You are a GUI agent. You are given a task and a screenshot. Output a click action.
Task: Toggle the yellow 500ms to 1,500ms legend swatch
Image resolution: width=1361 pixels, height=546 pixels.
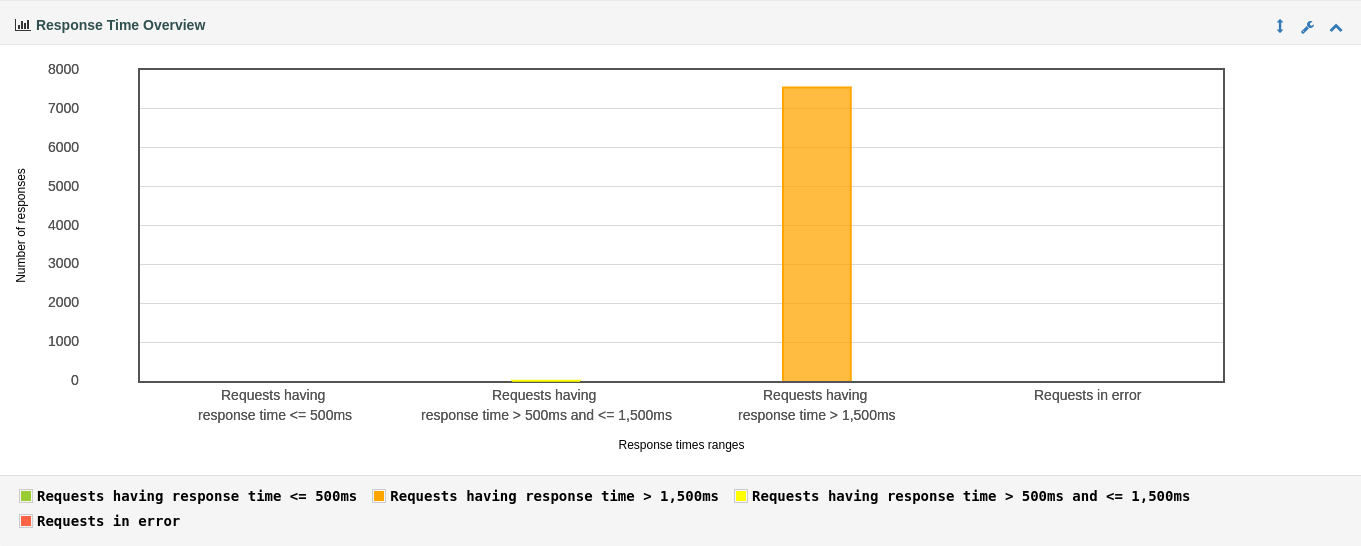pos(741,496)
